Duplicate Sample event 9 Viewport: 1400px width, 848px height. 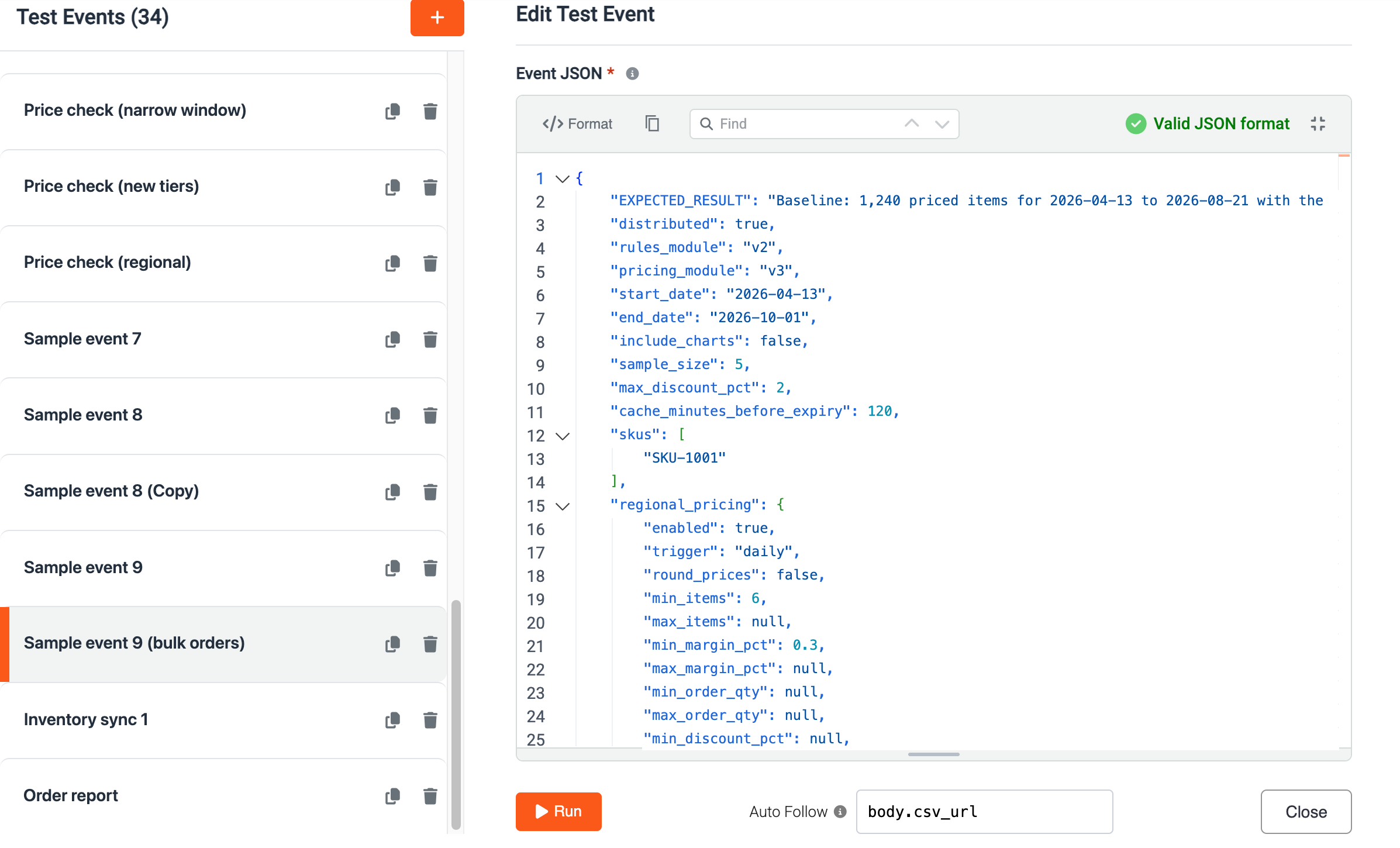click(x=392, y=568)
